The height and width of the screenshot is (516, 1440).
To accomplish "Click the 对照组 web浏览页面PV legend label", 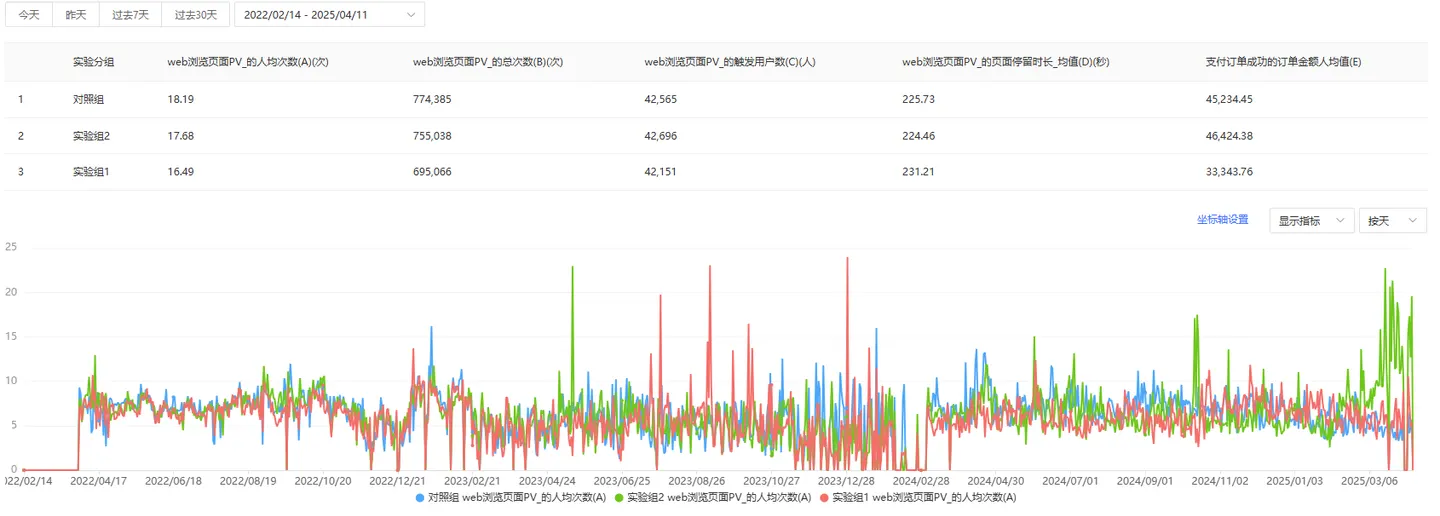I will pos(516,497).
